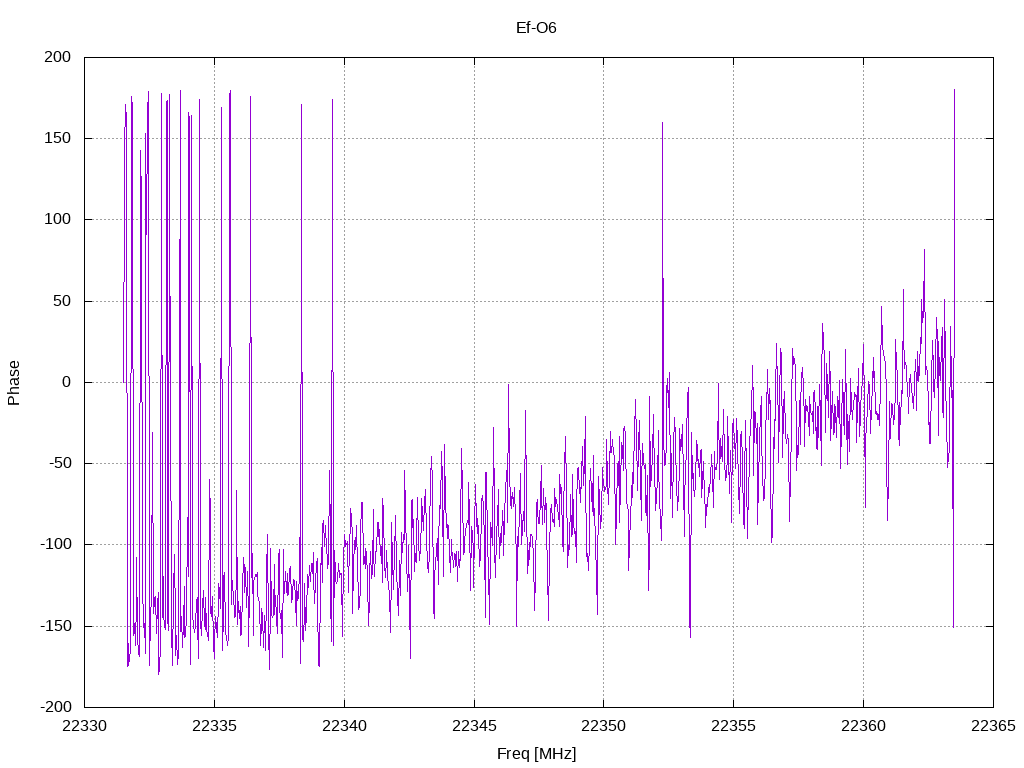Click the 22350 x-axis tick label
This screenshot has width=1024, height=768.
click(x=603, y=726)
